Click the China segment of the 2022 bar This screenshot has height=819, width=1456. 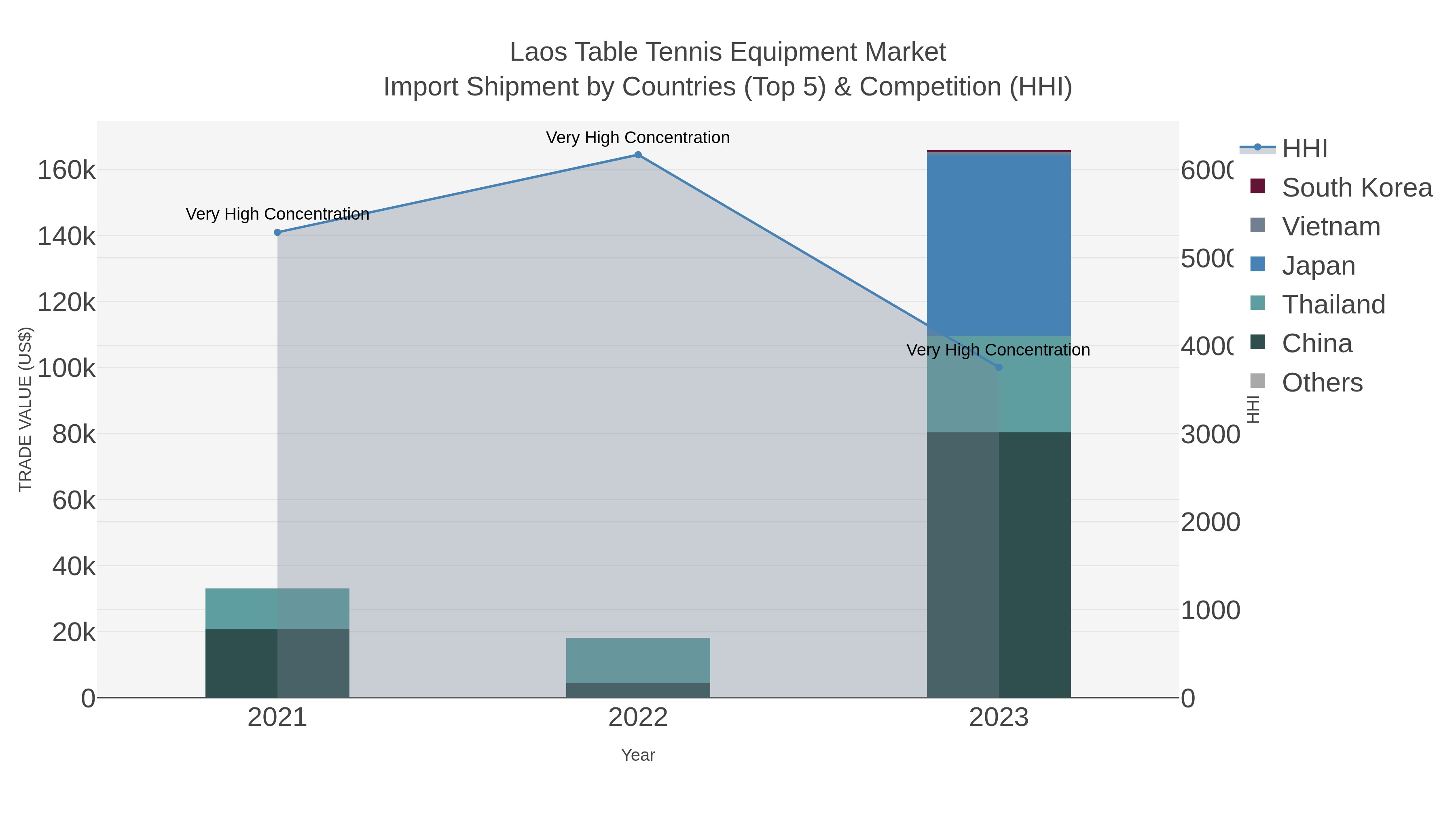[637, 690]
